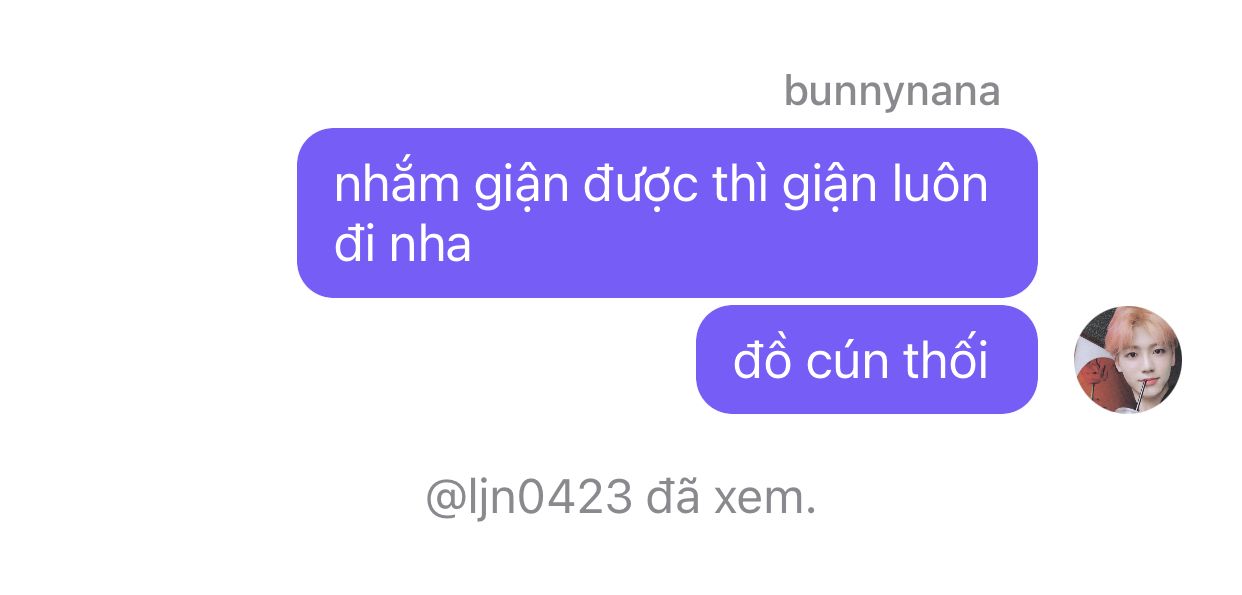Open ljn0423's profile from the read receipt
This screenshot has height=595, width=1242.
tap(529, 498)
